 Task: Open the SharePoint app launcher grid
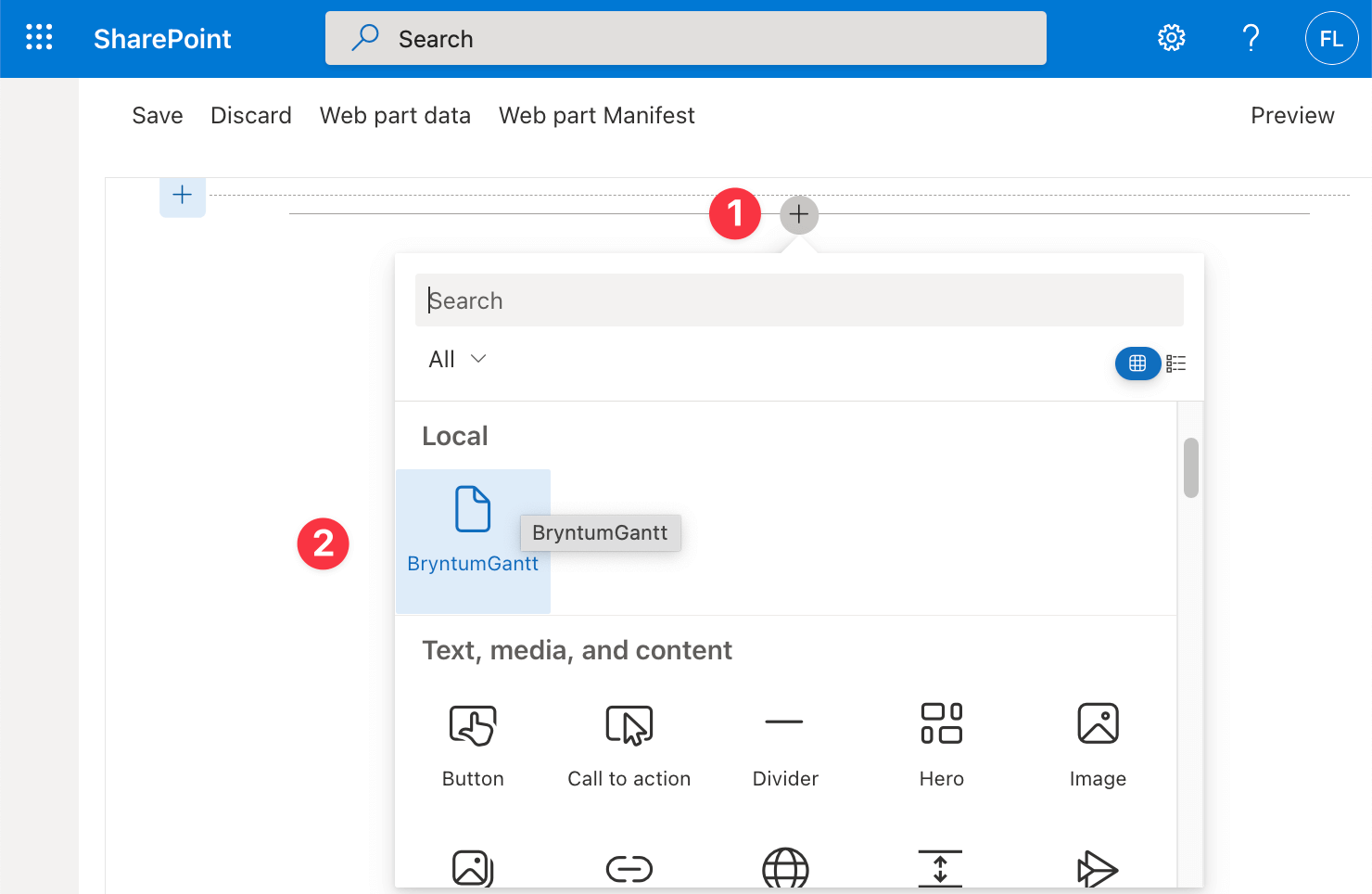pos(39,38)
